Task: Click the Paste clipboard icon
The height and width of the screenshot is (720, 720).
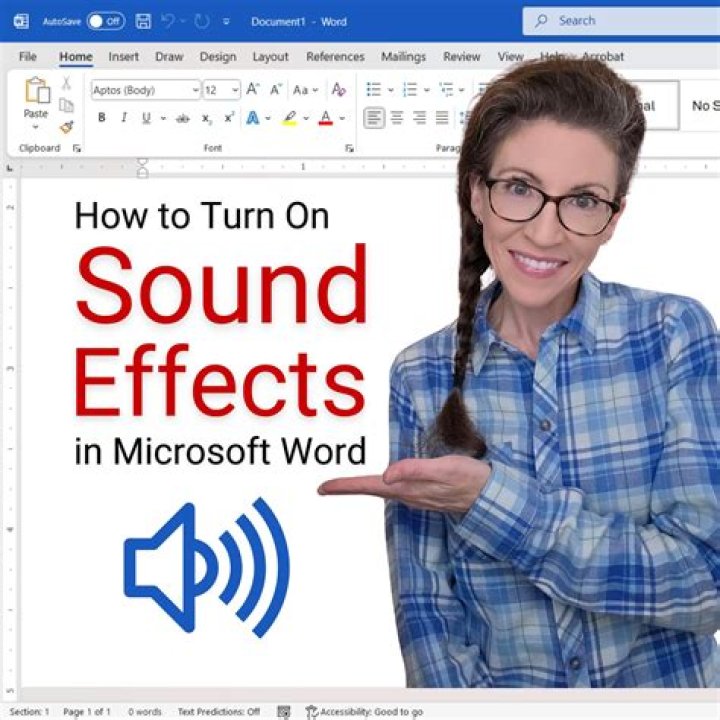Action: [37, 90]
